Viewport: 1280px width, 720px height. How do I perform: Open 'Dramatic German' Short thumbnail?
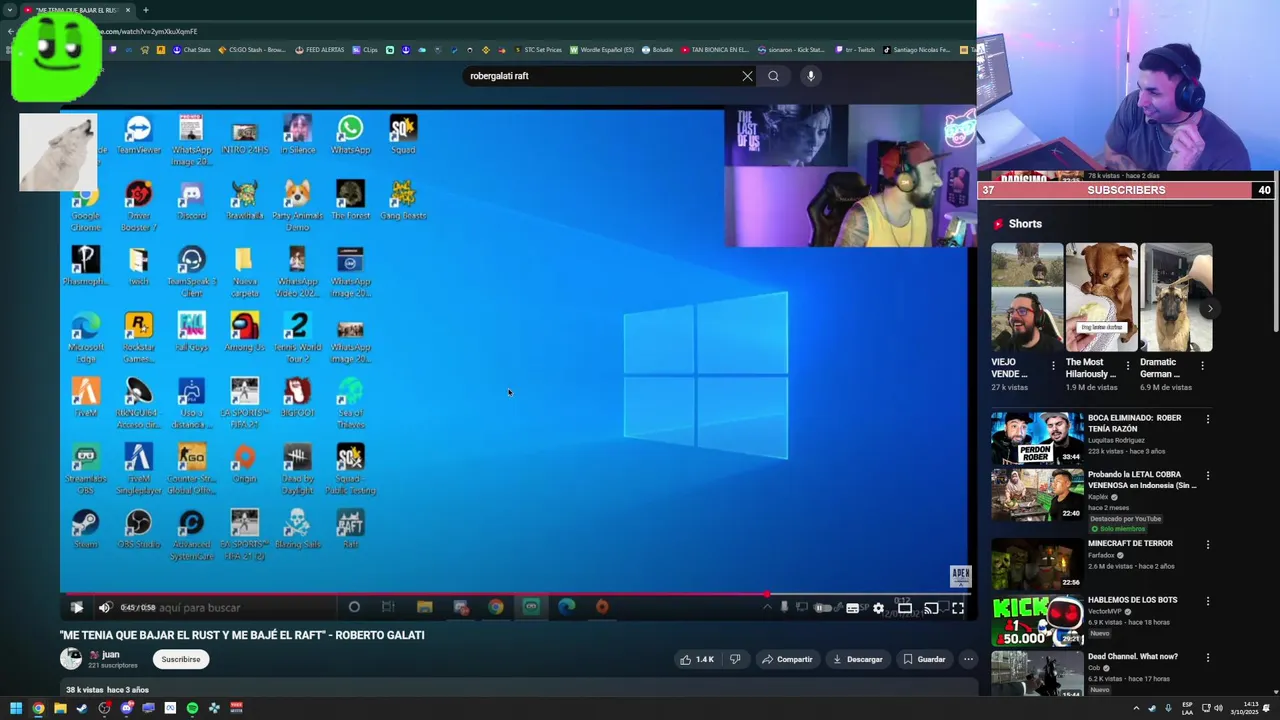(x=1176, y=297)
